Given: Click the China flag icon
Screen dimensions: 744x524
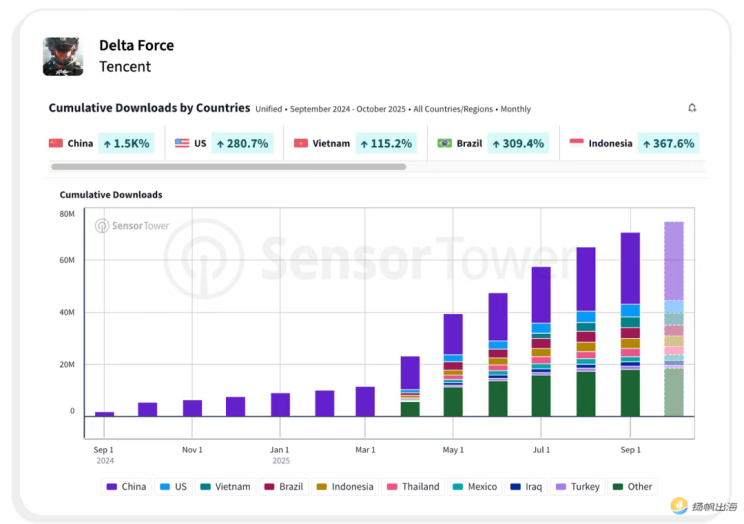Looking at the screenshot, I should (x=56, y=143).
